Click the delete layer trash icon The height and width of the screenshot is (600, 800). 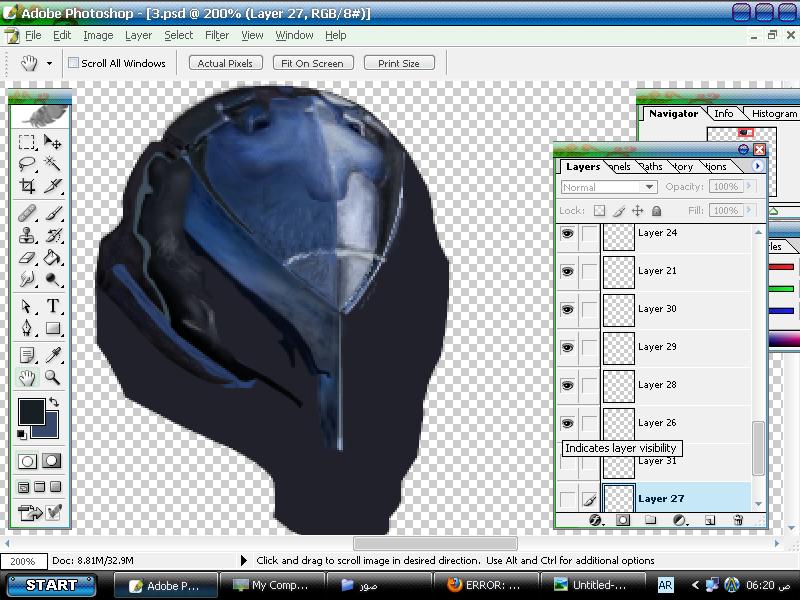click(738, 520)
